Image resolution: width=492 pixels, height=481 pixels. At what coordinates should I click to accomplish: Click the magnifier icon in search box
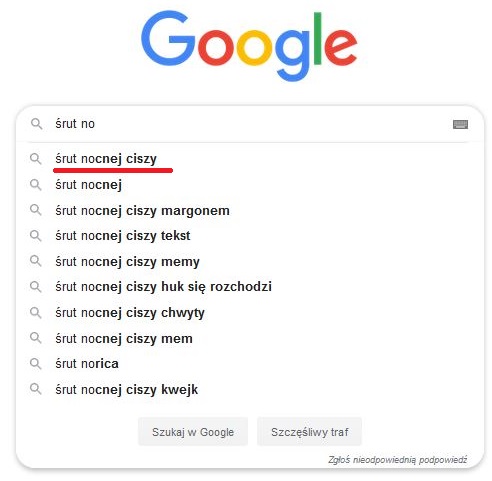[36, 124]
